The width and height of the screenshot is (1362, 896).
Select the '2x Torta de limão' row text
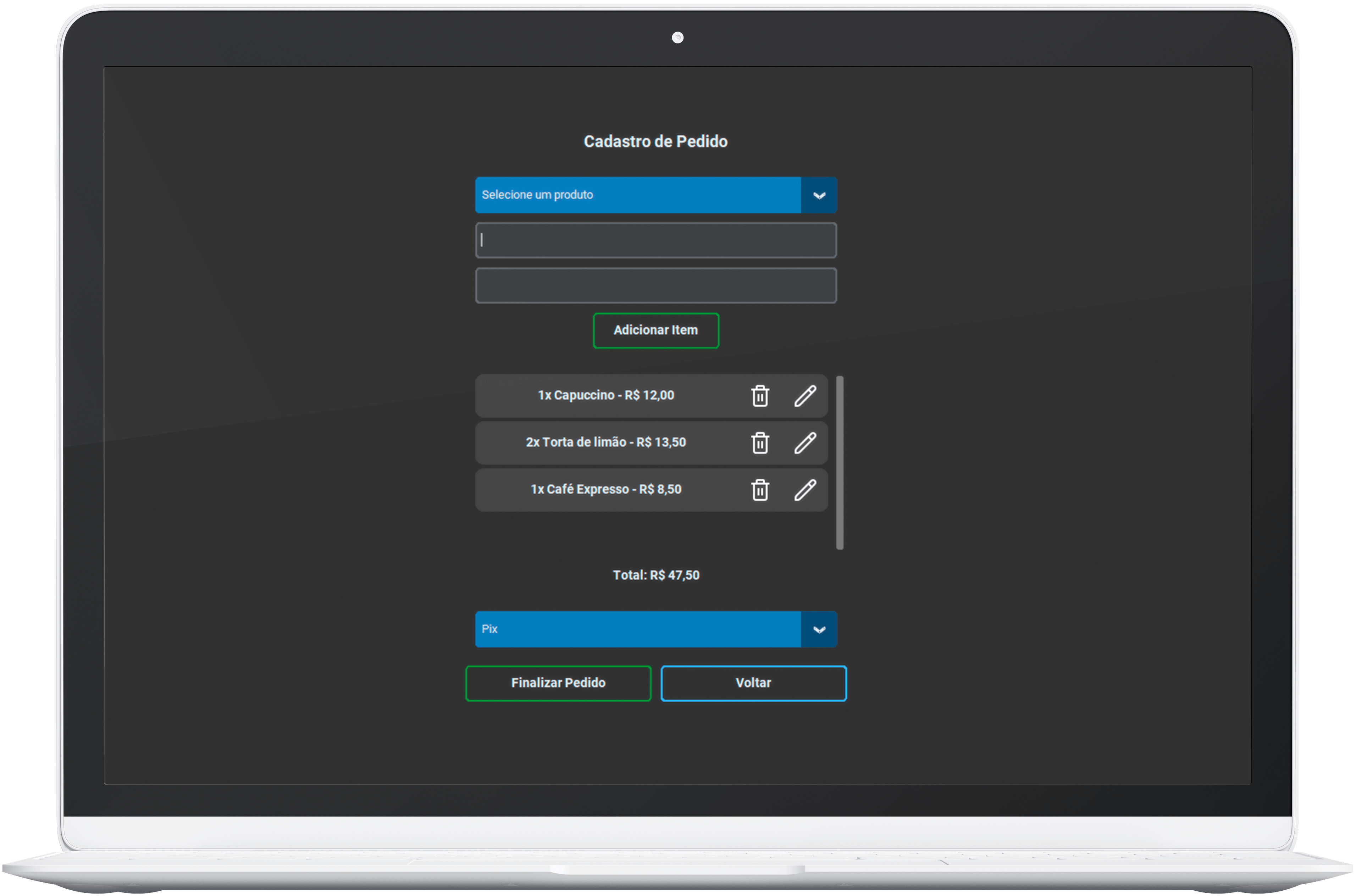click(x=605, y=442)
